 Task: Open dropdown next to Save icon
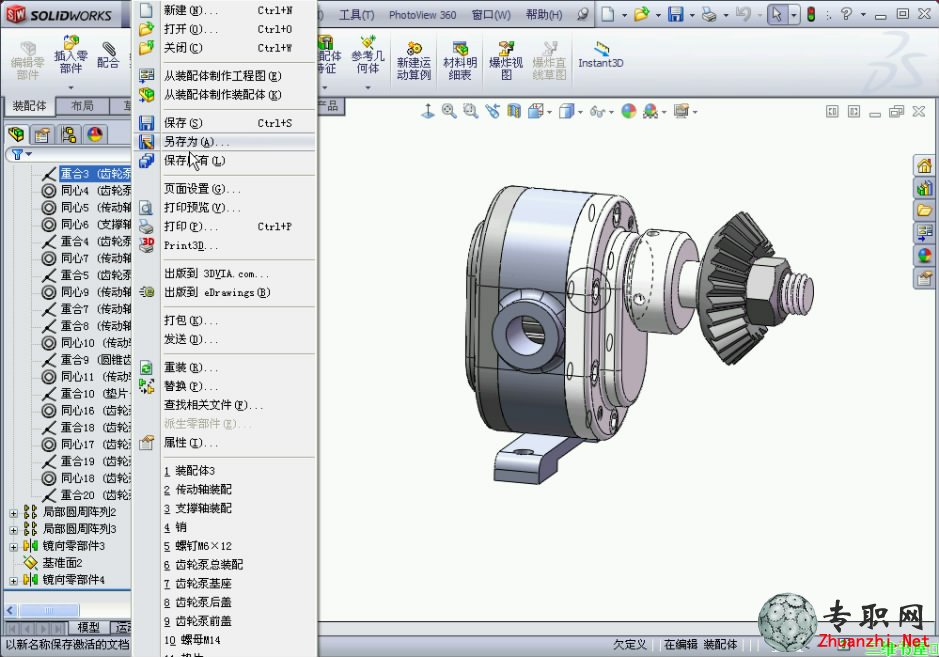(692, 15)
